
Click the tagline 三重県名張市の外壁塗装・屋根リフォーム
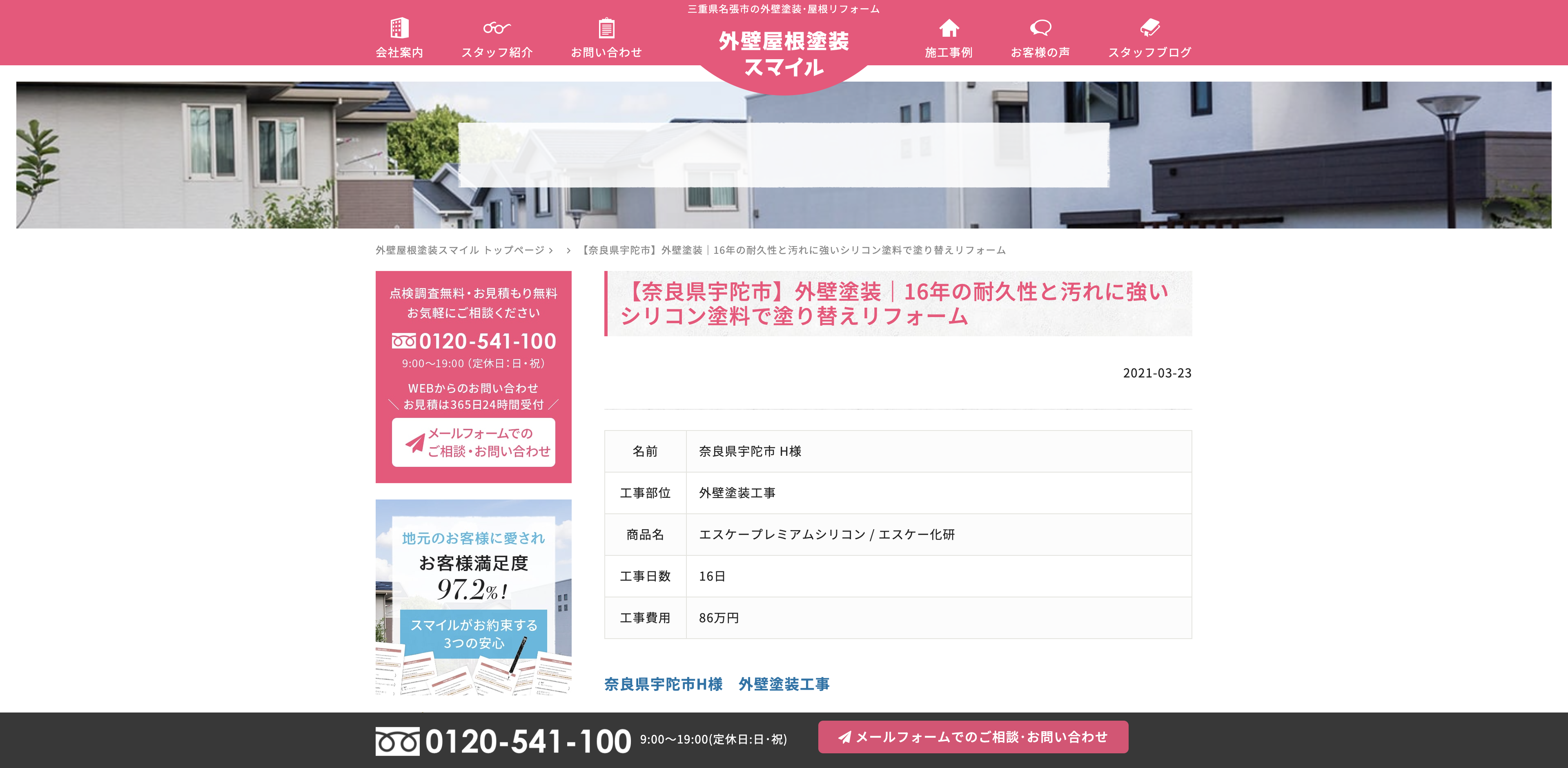[x=784, y=9]
